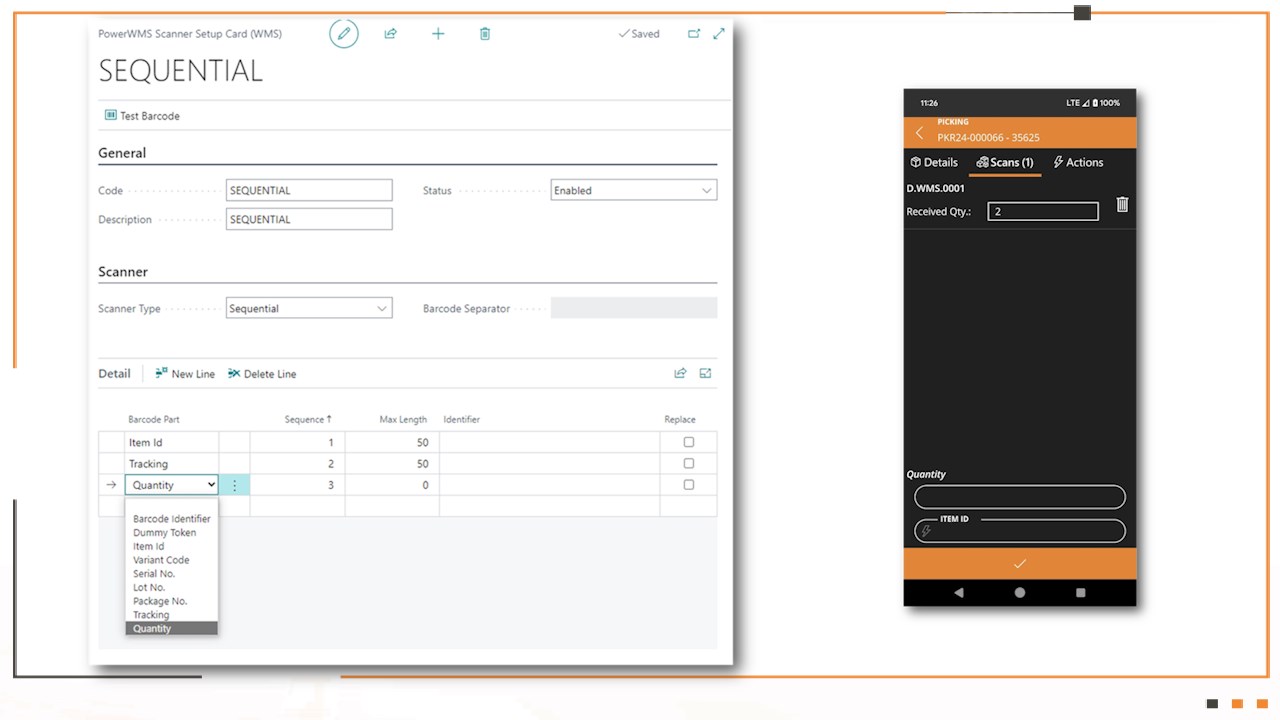Click the Received Qty. field in phone

(1043, 211)
